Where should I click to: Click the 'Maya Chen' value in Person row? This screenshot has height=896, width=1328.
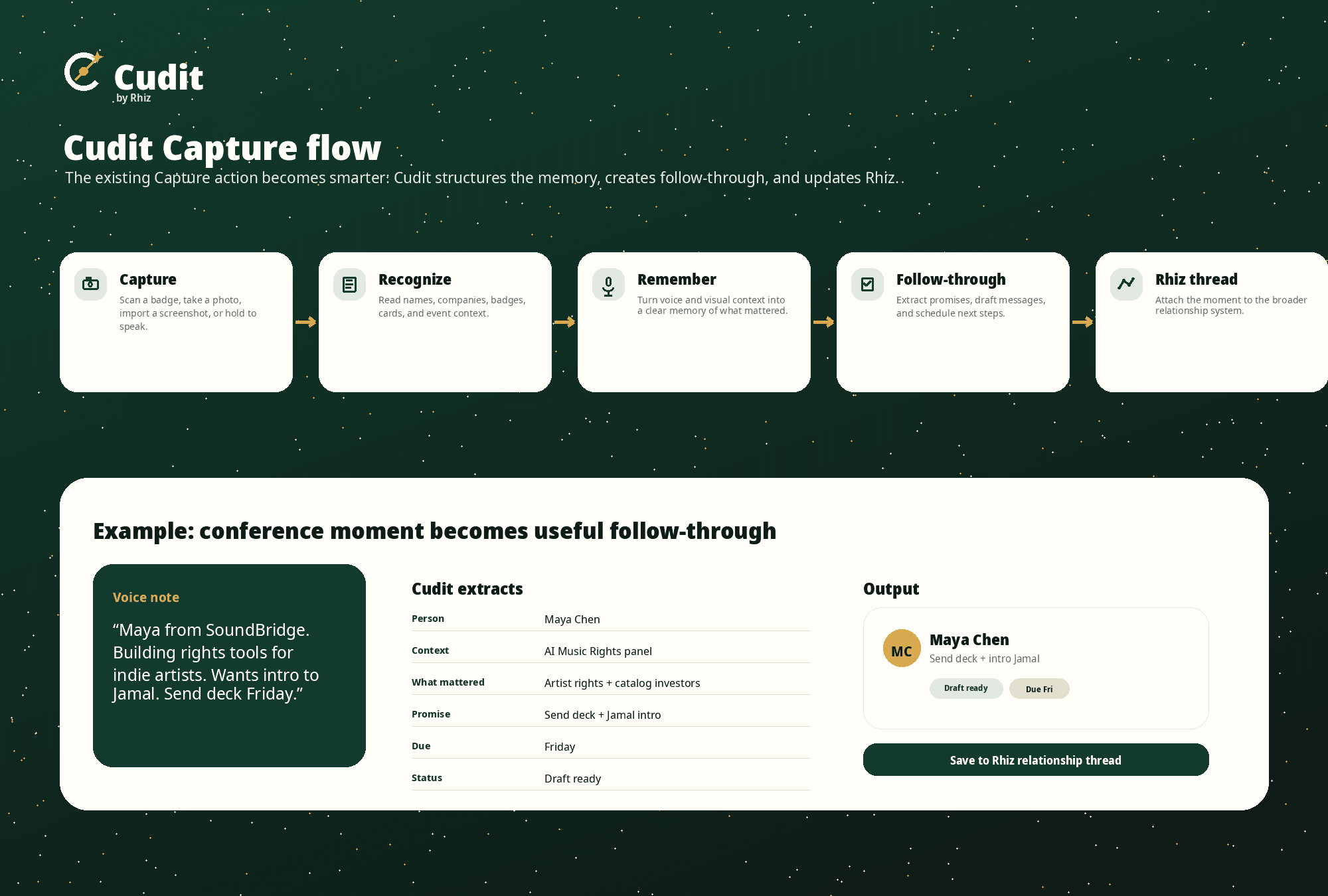tap(572, 619)
